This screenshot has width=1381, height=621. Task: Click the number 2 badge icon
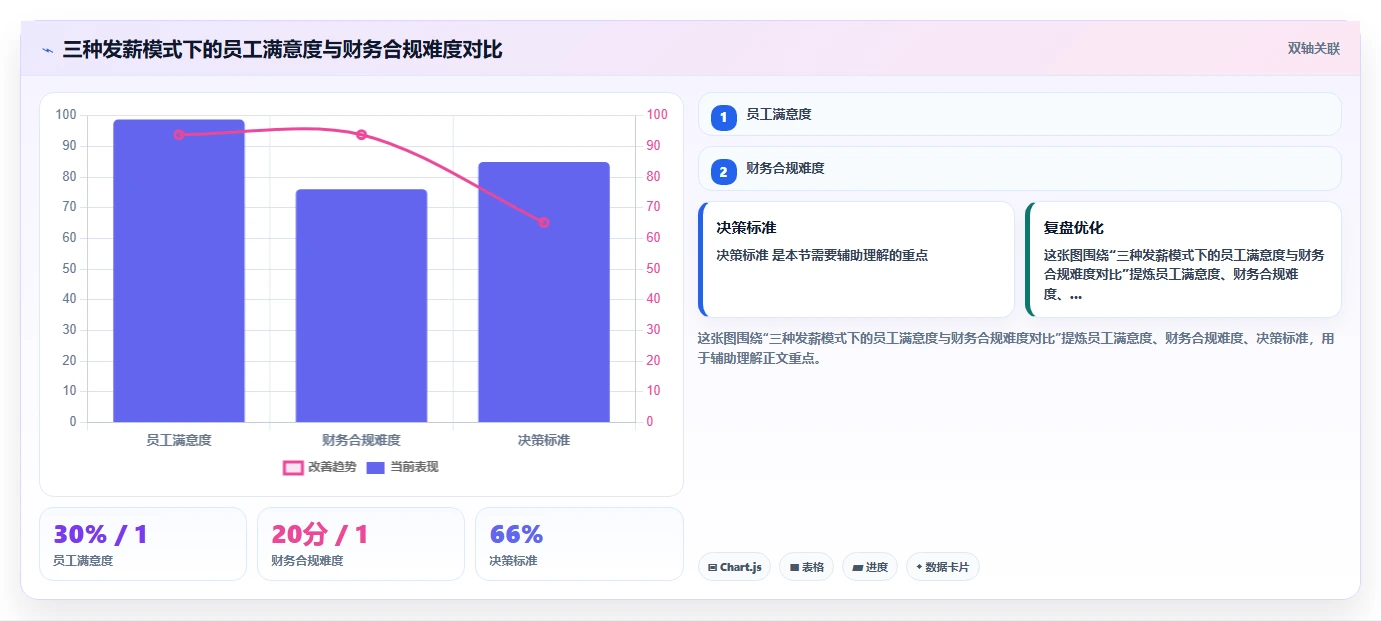tap(723, 170)
